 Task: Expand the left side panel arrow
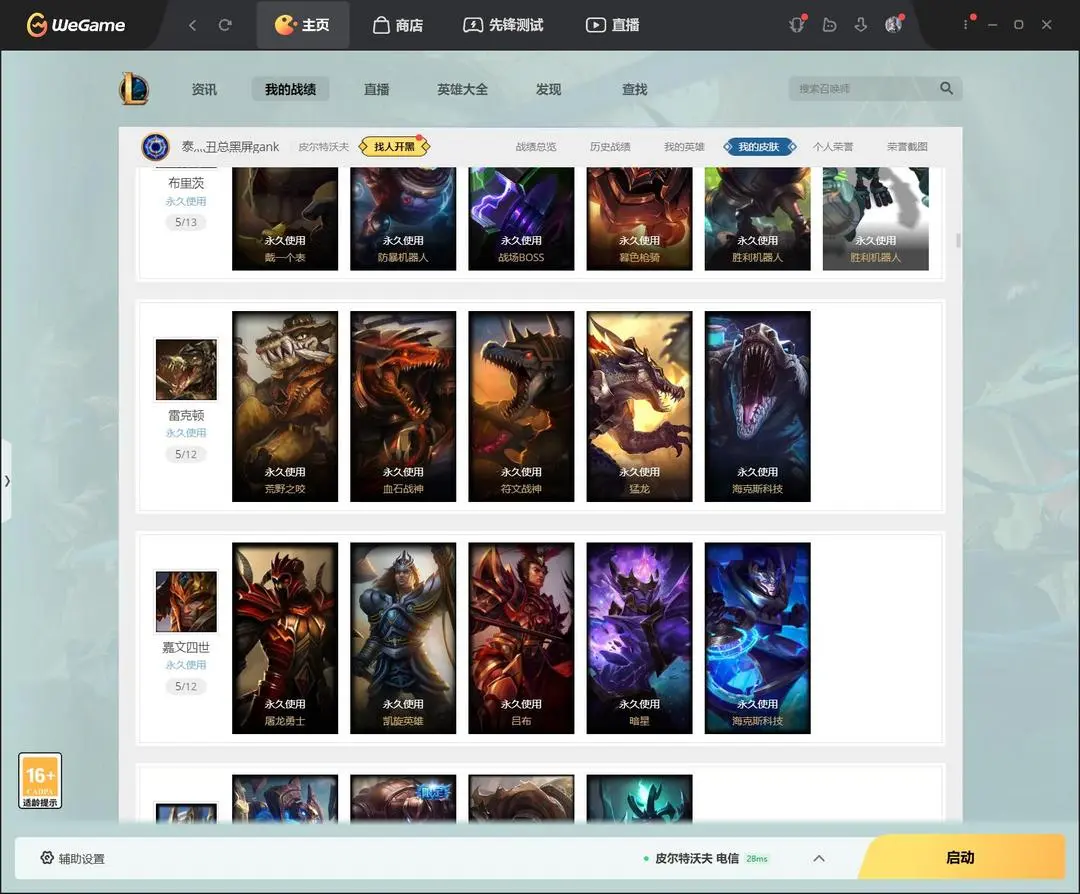[x=6, y=481]
